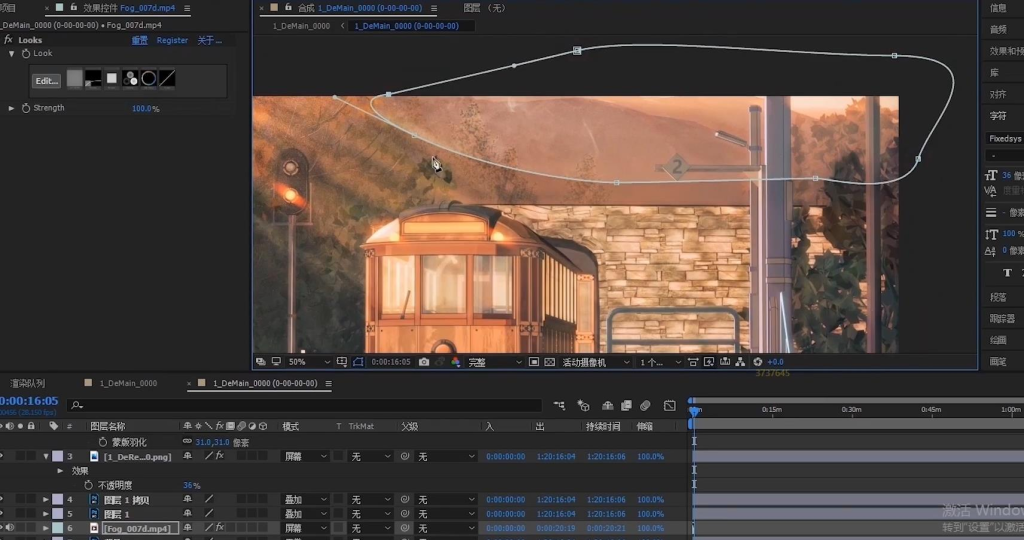Expand the Strength property
Image resolution: width=1024 pixels, height=540 pixels.
(x=11, y=108)
